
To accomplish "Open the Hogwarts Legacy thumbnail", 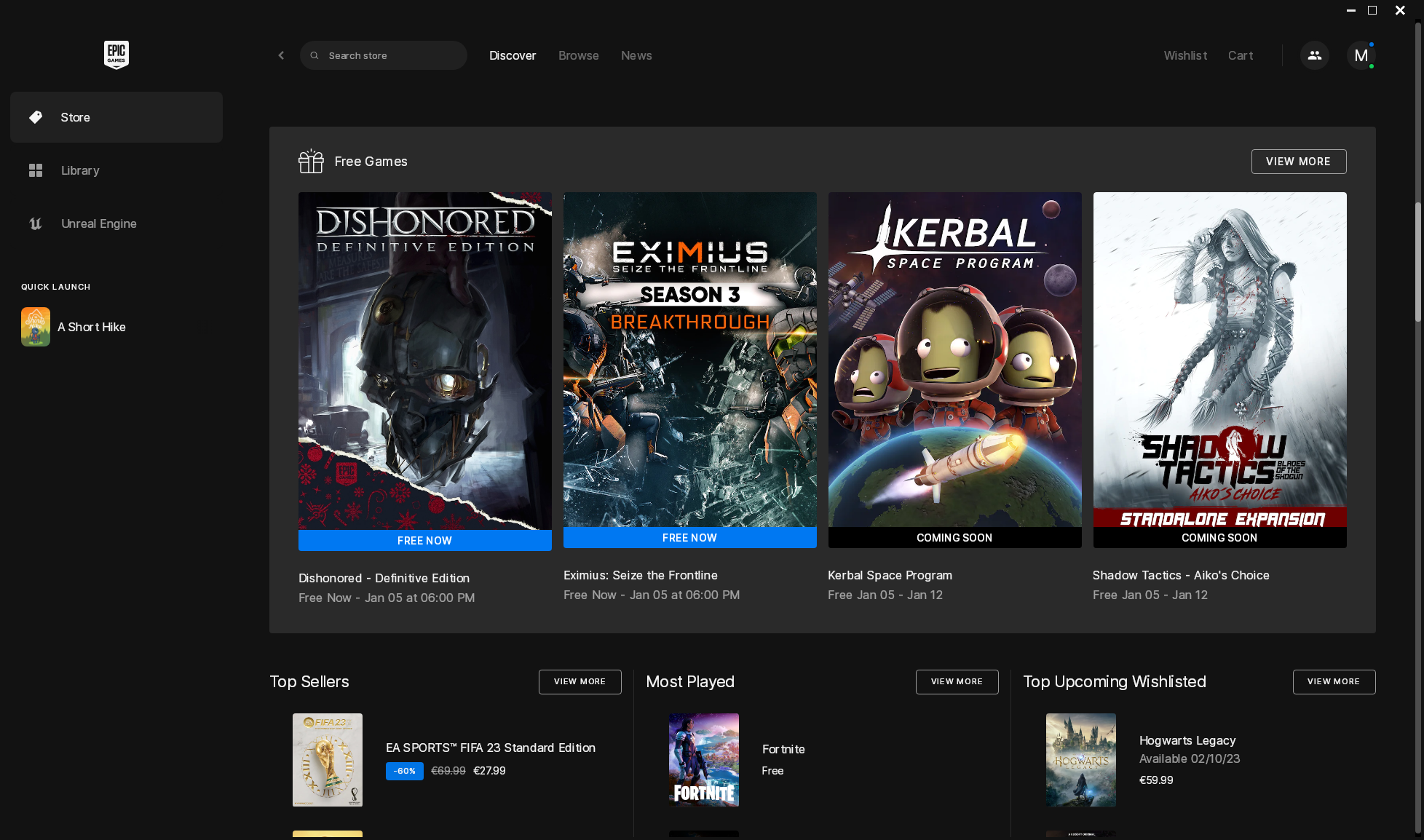I will (x=1081, y=760).
